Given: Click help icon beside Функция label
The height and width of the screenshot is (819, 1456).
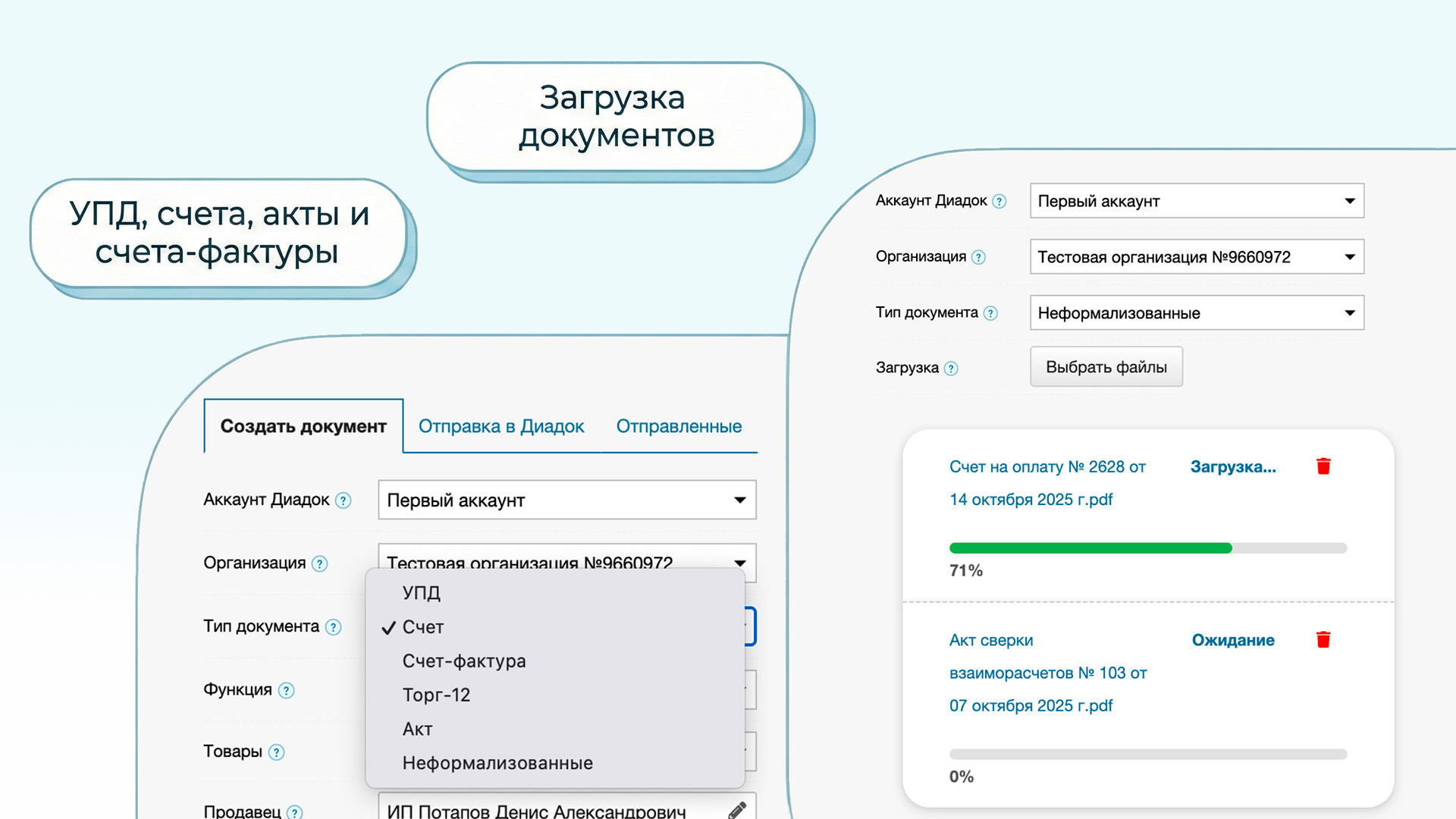Looking at the screenshot, I should (x=286, y=690).
